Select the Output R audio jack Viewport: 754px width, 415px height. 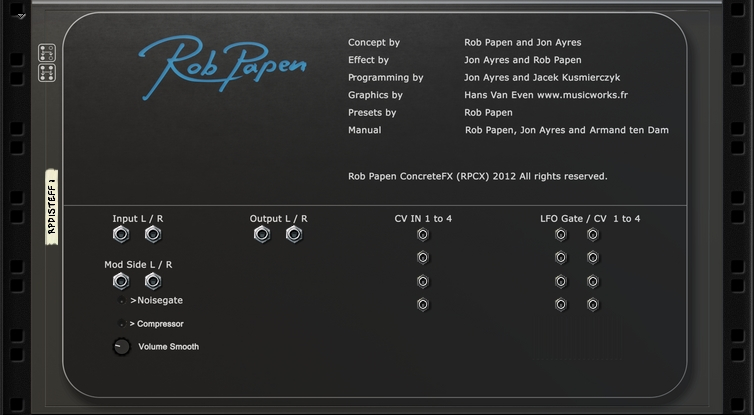click(x=294, y=235)
